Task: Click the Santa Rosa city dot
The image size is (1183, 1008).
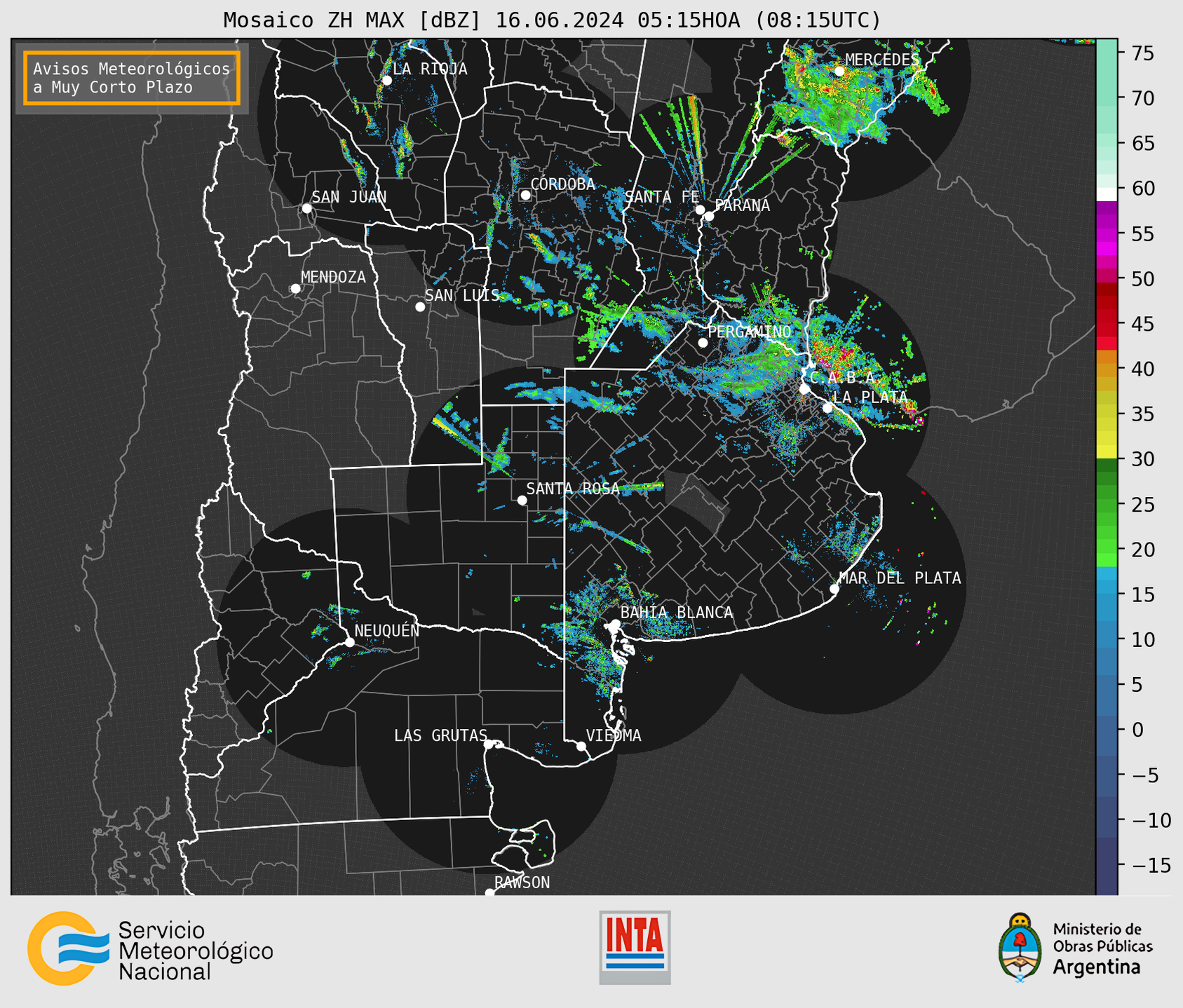Action: click(x=522, y=500)
